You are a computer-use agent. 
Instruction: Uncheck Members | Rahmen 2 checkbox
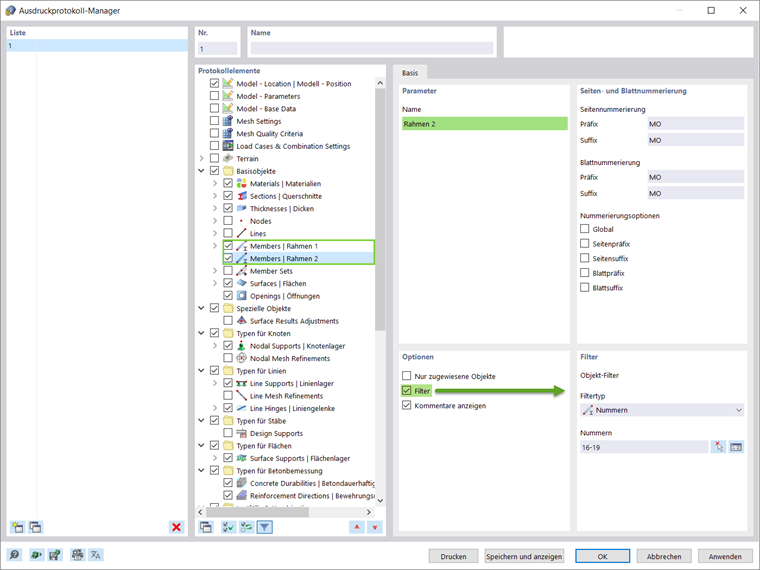[x=228, y=258]
